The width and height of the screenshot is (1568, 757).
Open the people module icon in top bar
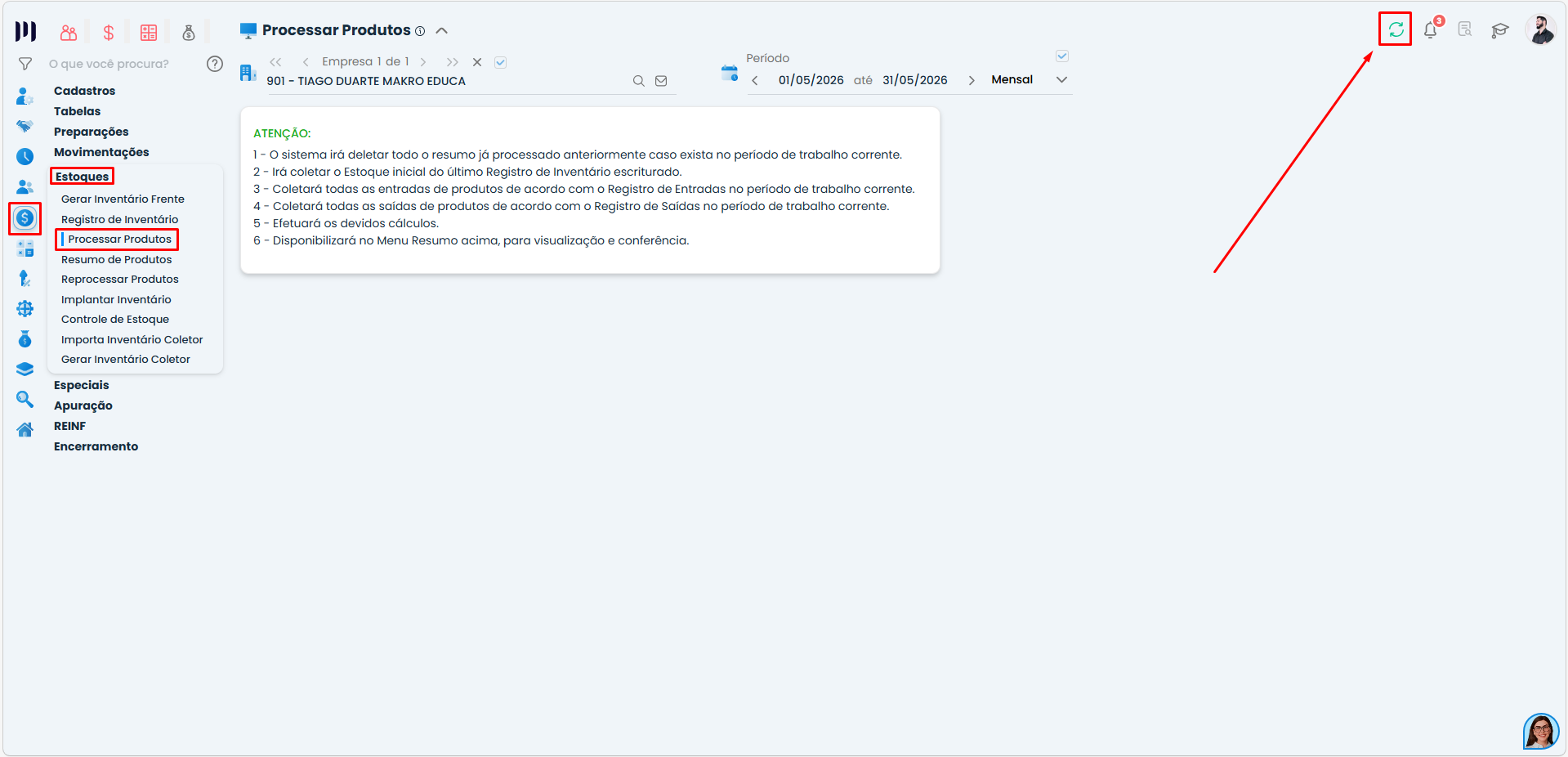coord(69,33)
